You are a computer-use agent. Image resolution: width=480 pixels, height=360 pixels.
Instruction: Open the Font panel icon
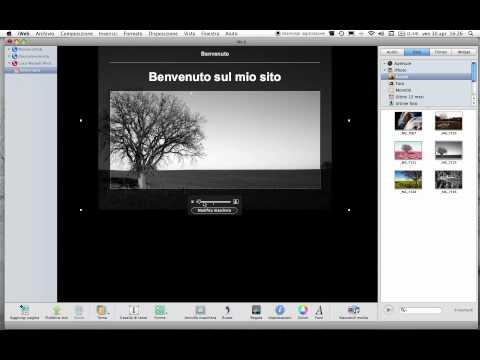[x=319, y=310]
